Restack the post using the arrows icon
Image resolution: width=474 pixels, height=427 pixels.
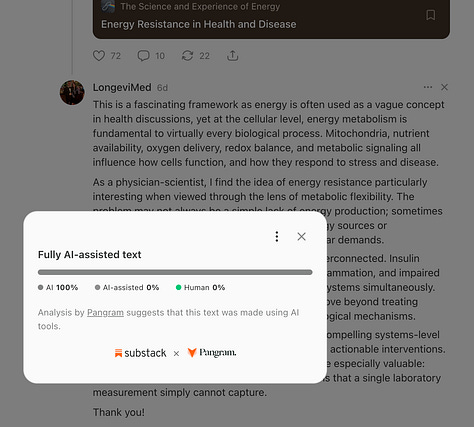pos(187,56)
